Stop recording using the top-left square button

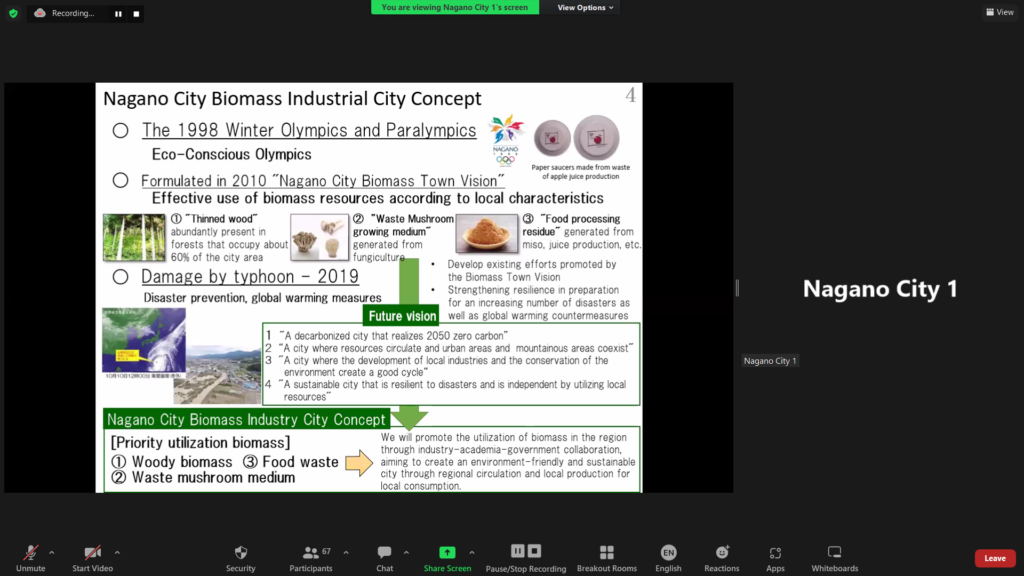pos(137,14)
